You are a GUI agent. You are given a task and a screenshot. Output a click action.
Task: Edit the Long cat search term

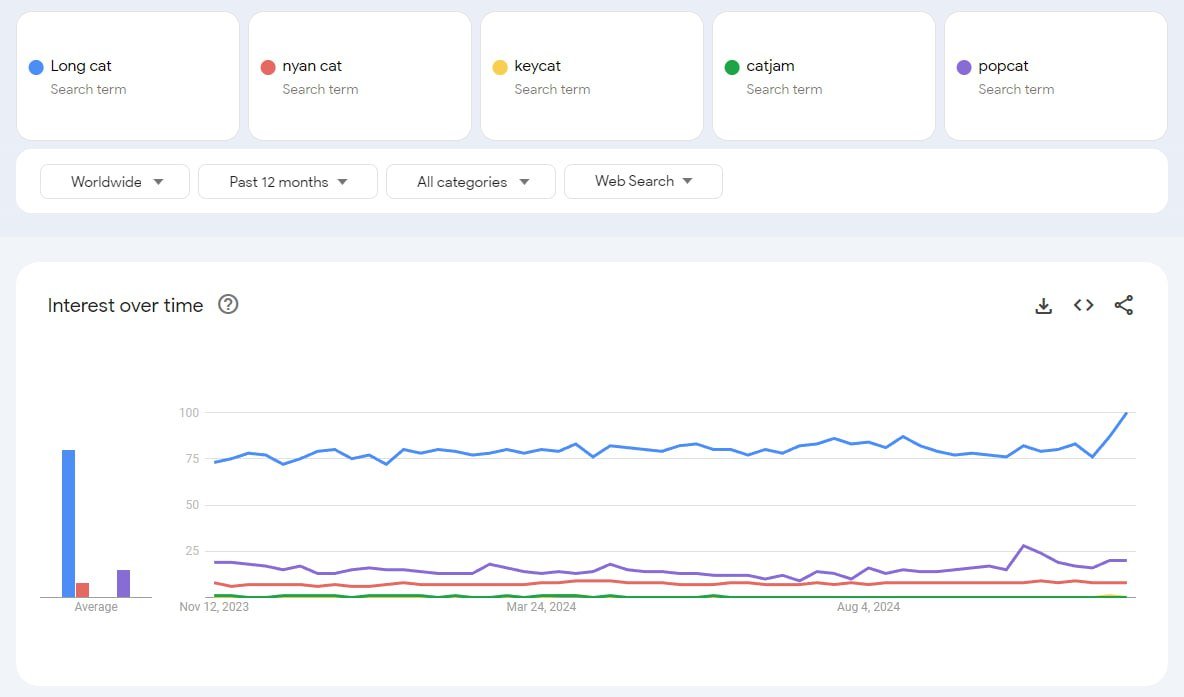128,76
